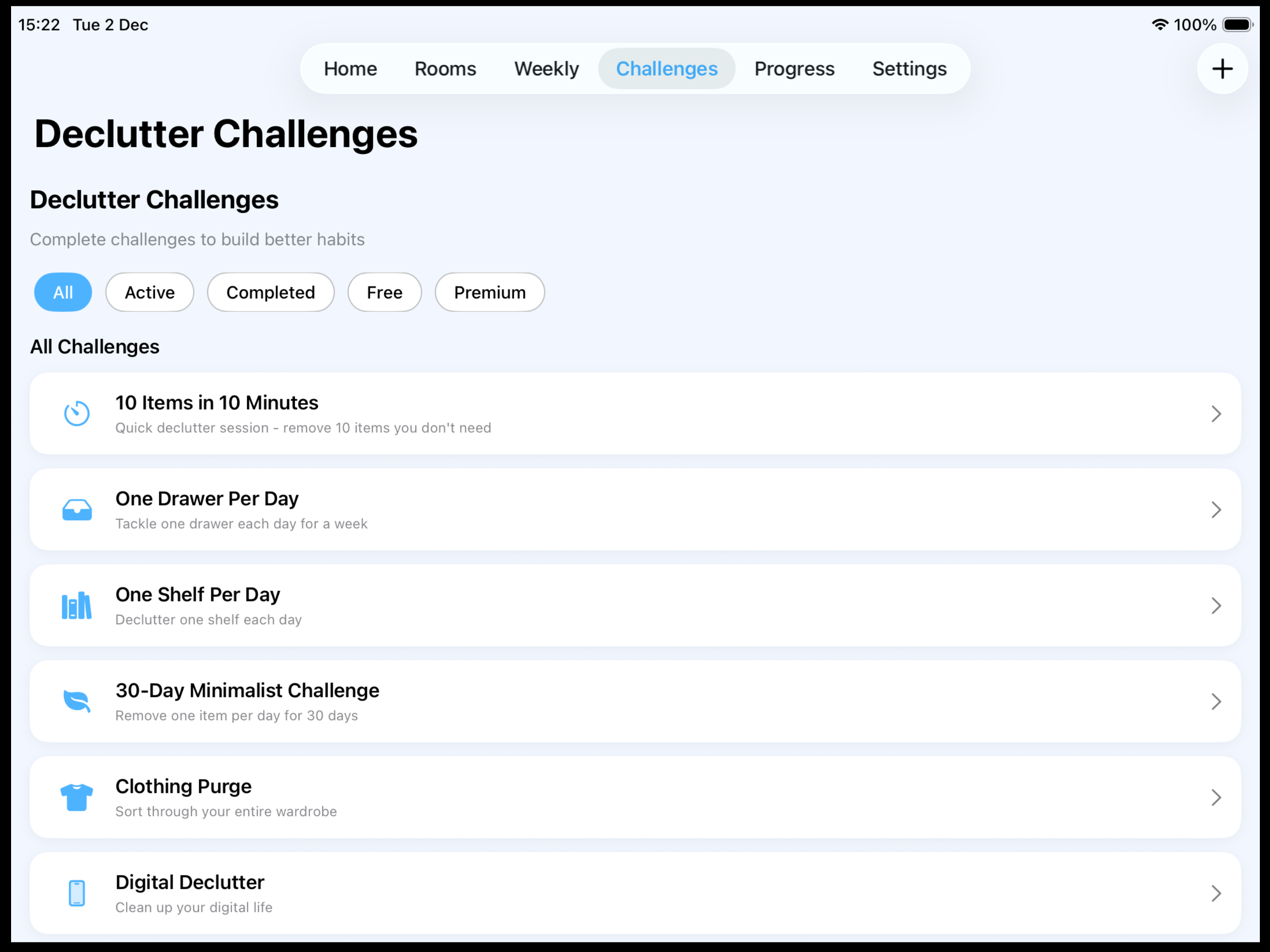This screenshot has width=1270, height=952.
Task: Click the t-shirt icon for Clothing Purge
Action: tap(77, 797)
